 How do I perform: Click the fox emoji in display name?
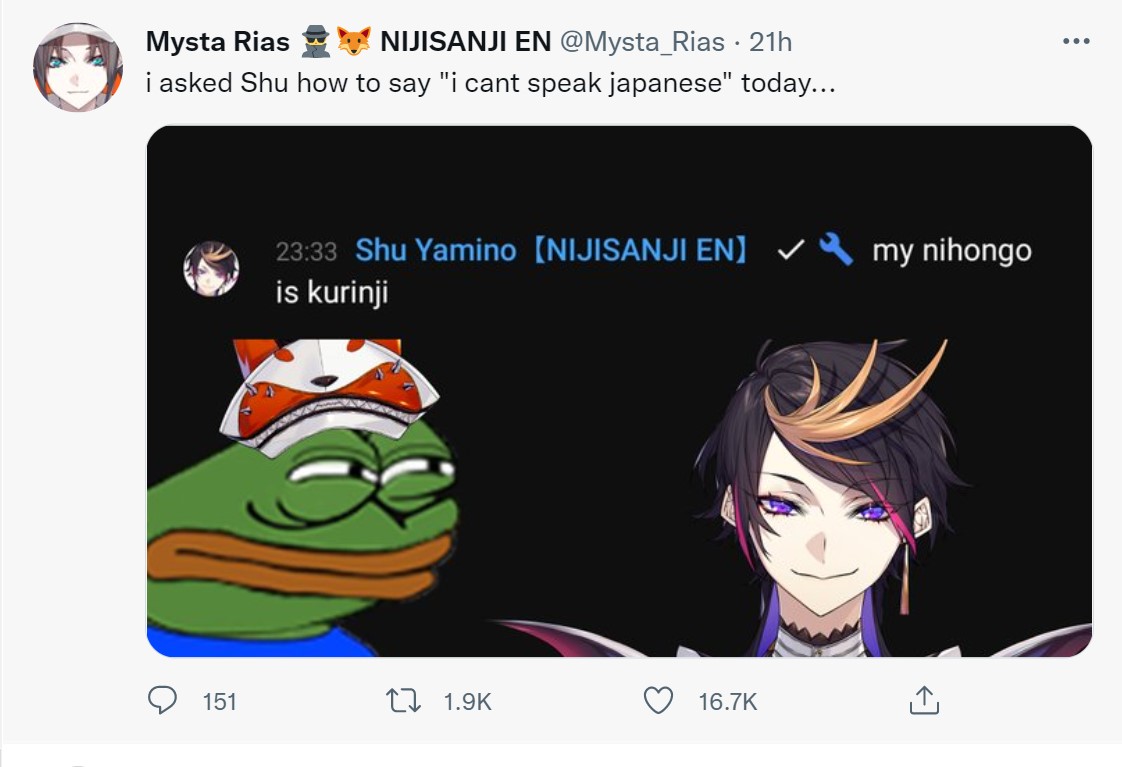coord(354,41)
